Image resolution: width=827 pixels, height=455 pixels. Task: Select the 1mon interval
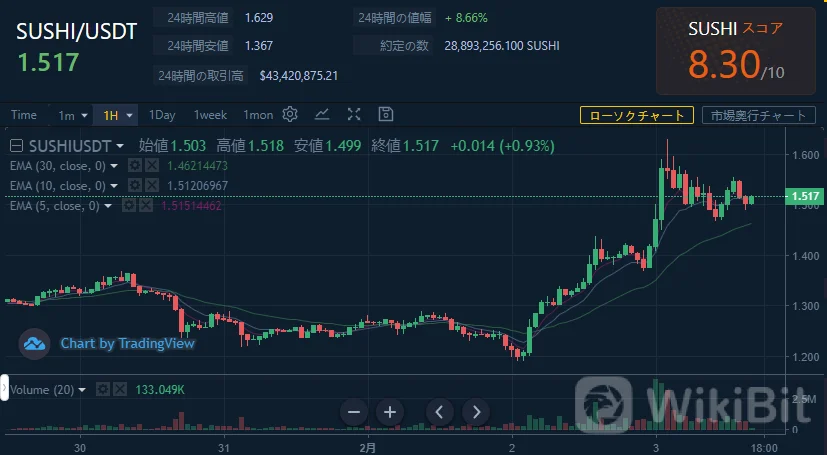pyautogui.click(x=258, y=115)
